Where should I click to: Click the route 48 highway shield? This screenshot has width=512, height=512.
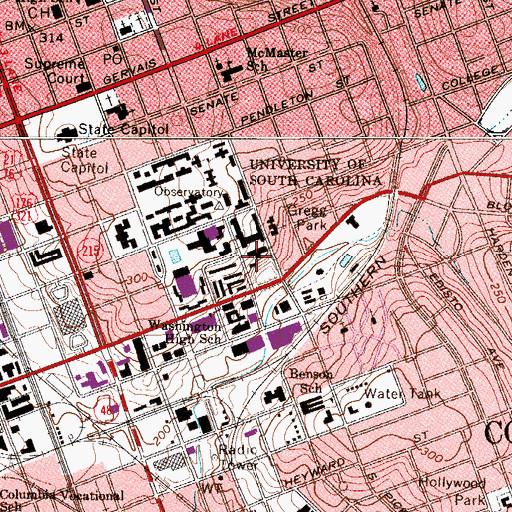click(x=106, y=410)
